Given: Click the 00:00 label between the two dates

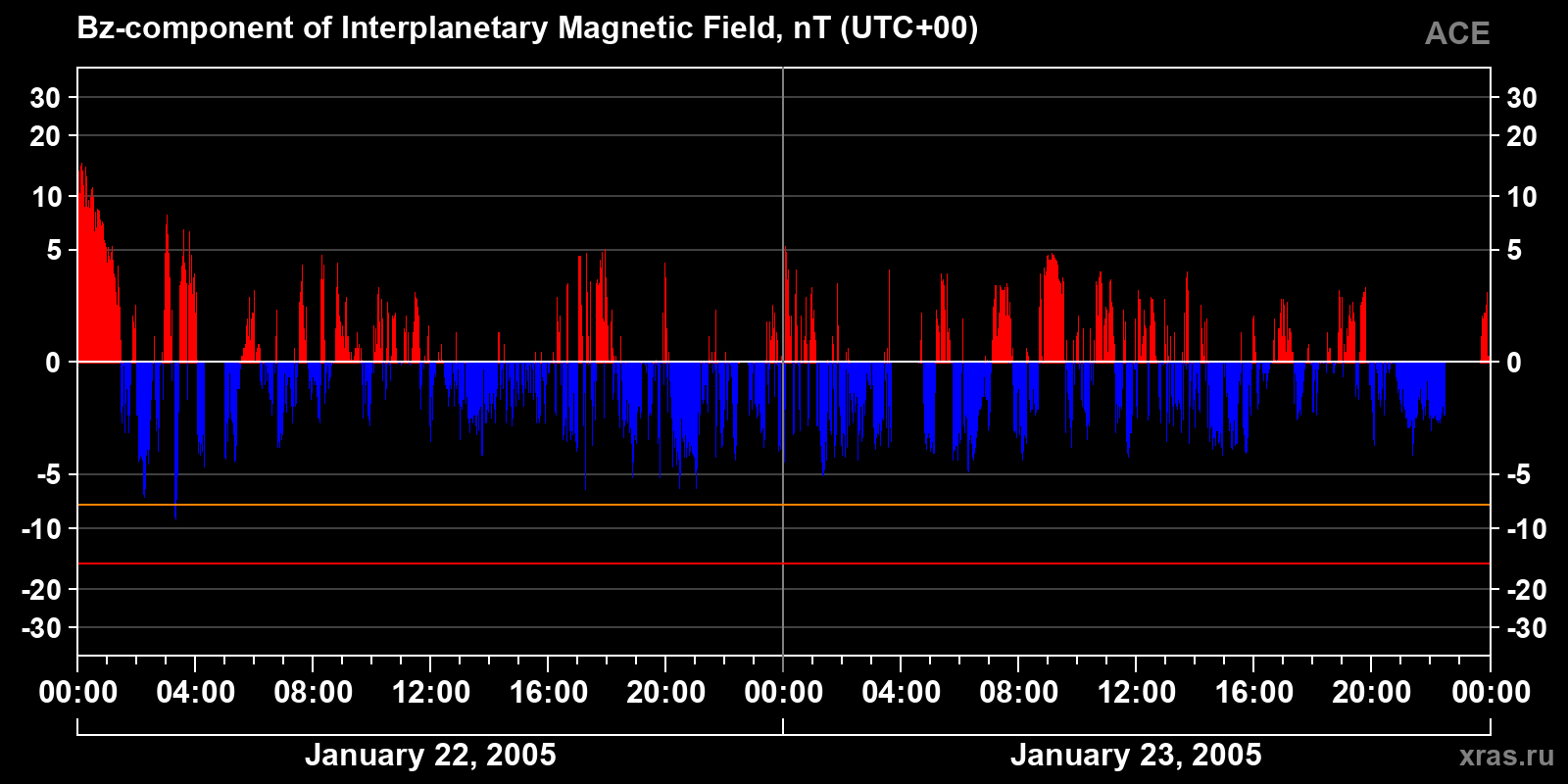Looking at the screenshot, I should 784,693.
